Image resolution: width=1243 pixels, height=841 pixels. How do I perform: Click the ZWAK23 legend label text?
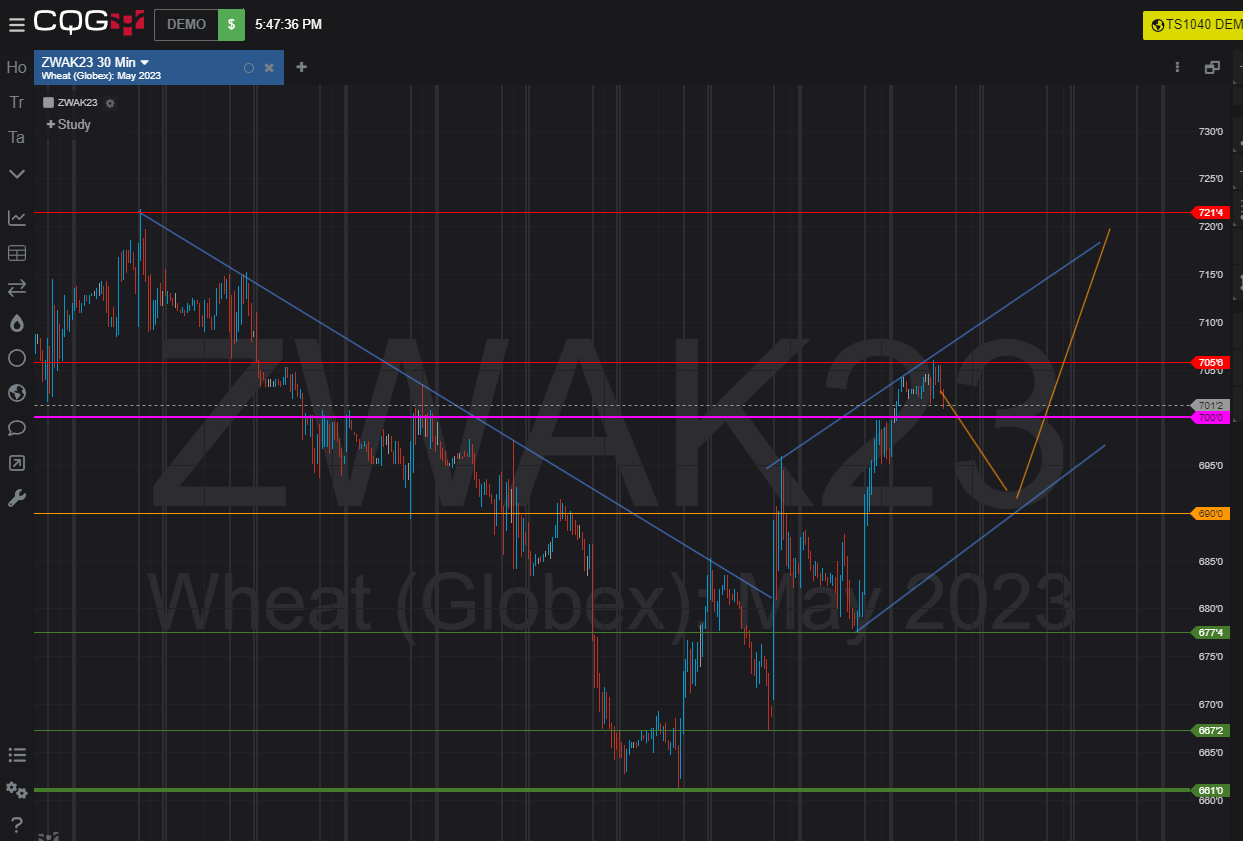(78, 103)
